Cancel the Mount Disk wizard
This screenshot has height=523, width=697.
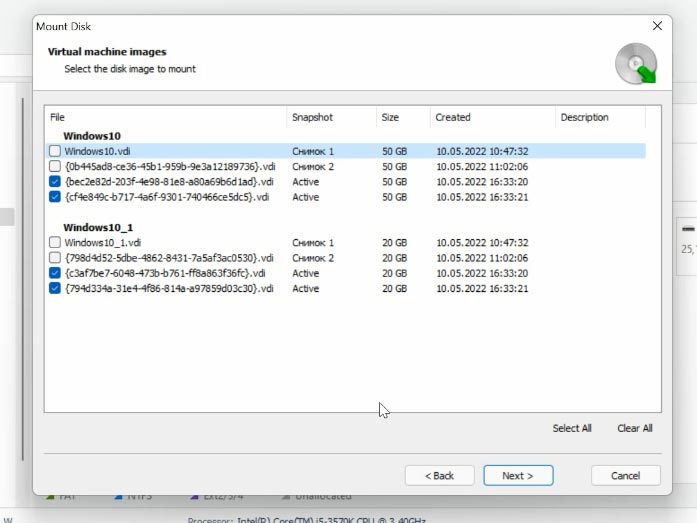click(x=626, y=475)
